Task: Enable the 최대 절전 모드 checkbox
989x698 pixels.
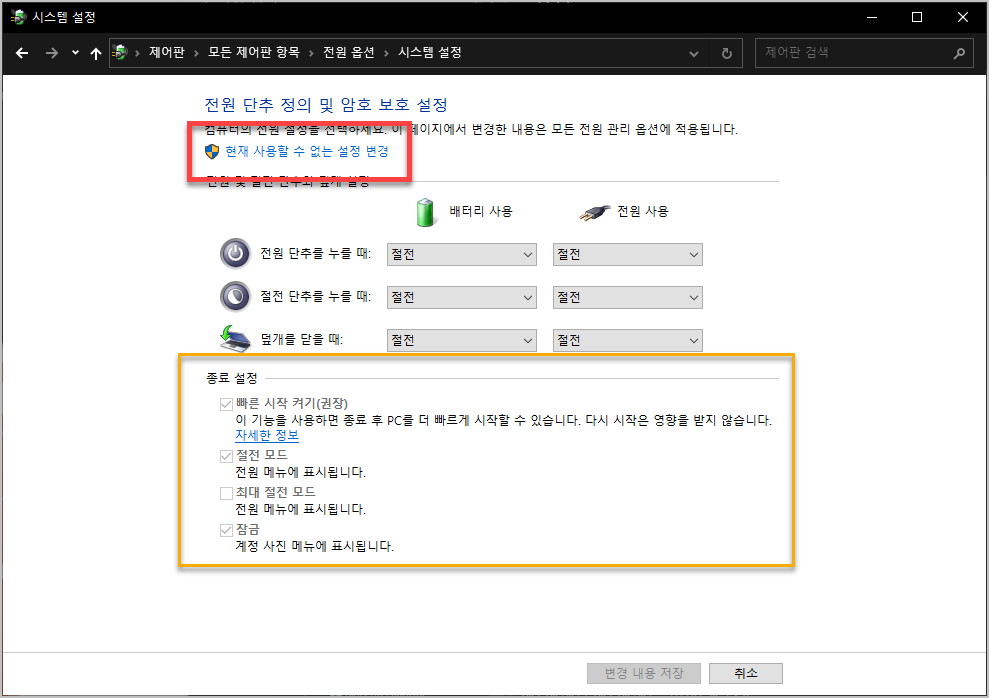Action: 227,492
